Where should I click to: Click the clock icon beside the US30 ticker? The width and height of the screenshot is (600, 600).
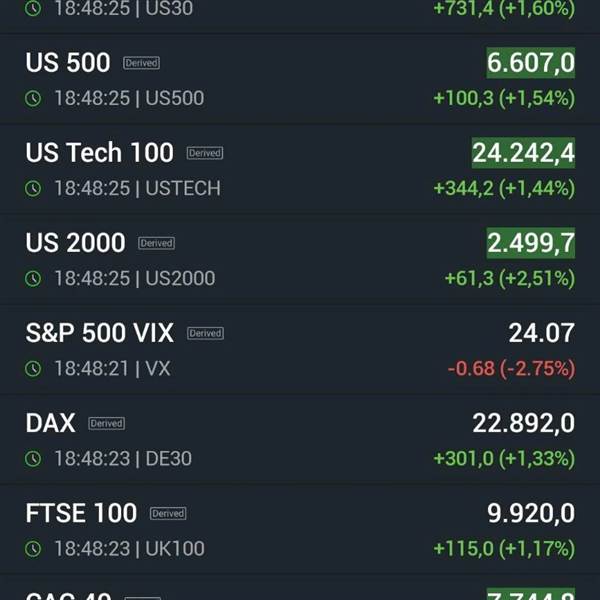point(33,8)
